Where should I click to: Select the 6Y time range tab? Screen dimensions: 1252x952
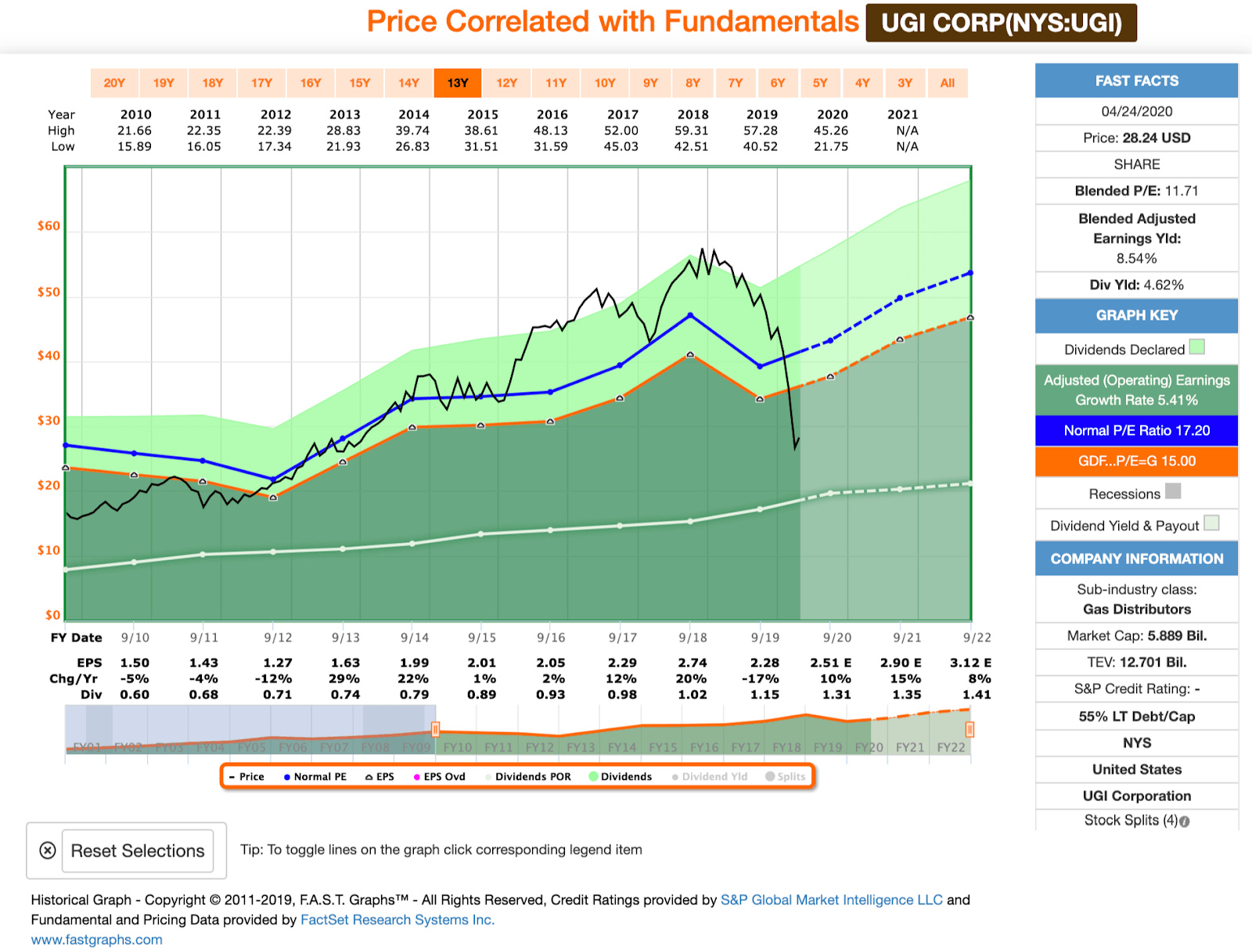(778, 83)
